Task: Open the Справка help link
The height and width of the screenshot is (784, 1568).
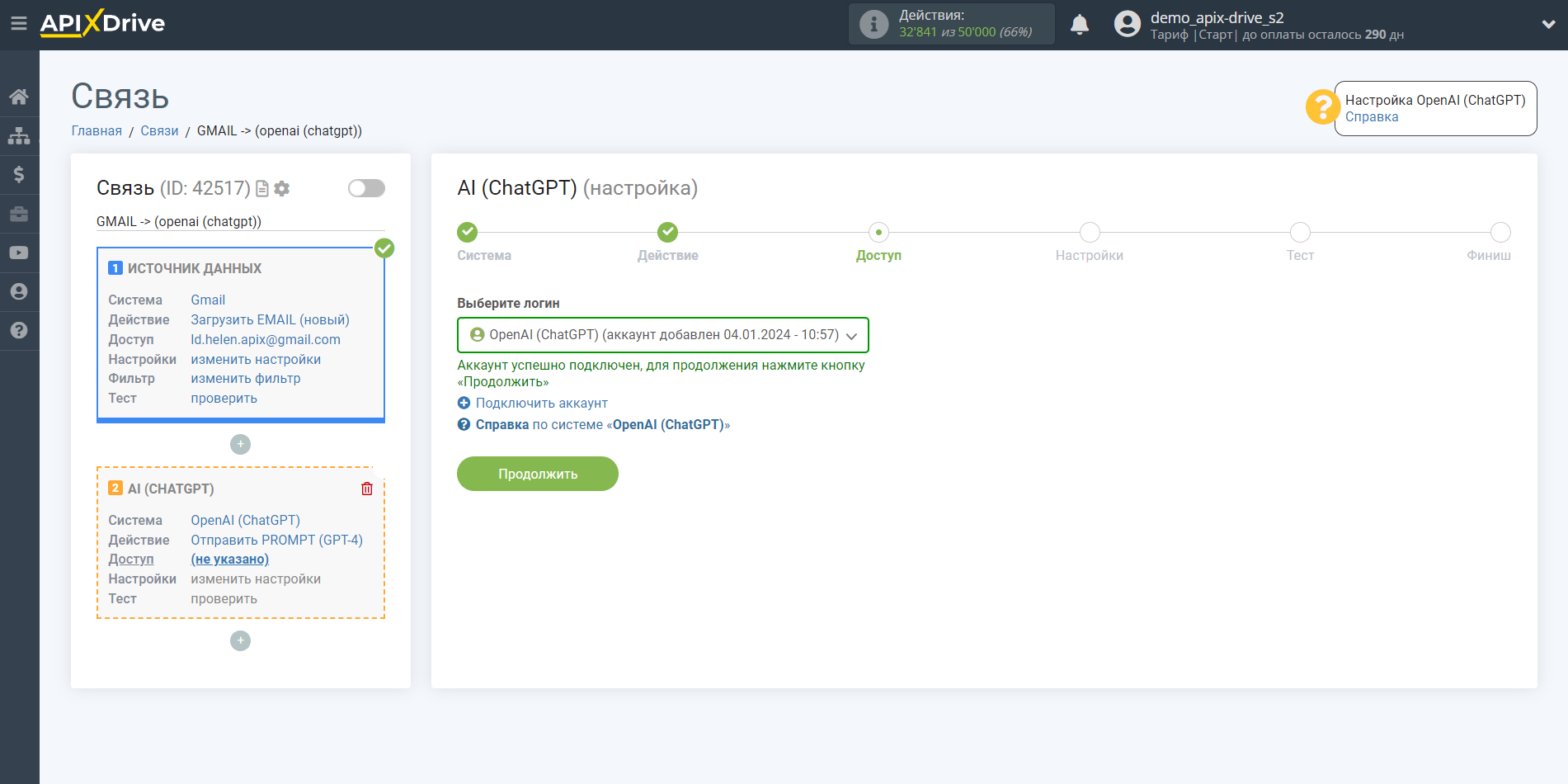Action: [1372, 117]
